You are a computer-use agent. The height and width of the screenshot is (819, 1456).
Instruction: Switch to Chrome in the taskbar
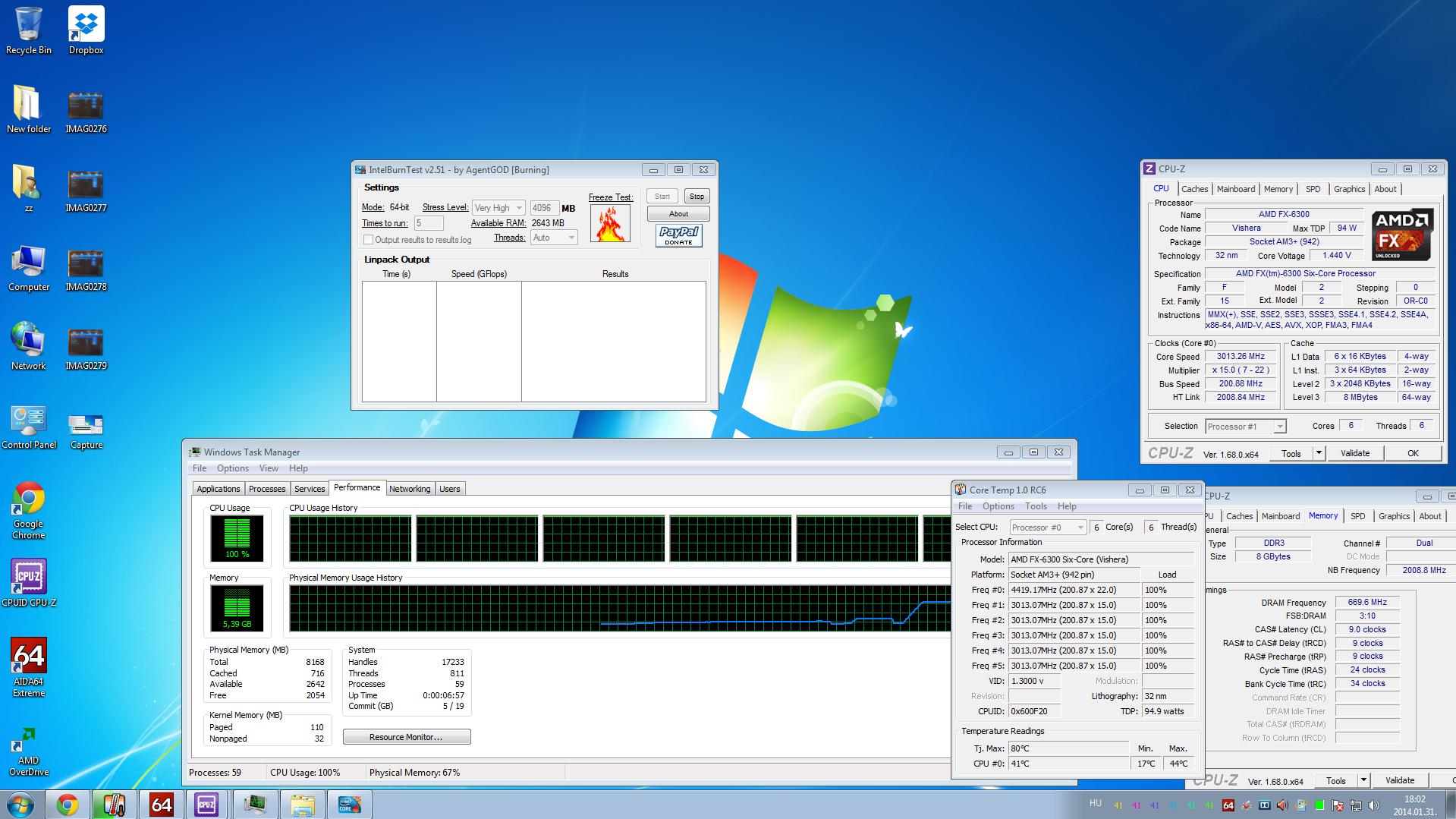click(68, 805)
